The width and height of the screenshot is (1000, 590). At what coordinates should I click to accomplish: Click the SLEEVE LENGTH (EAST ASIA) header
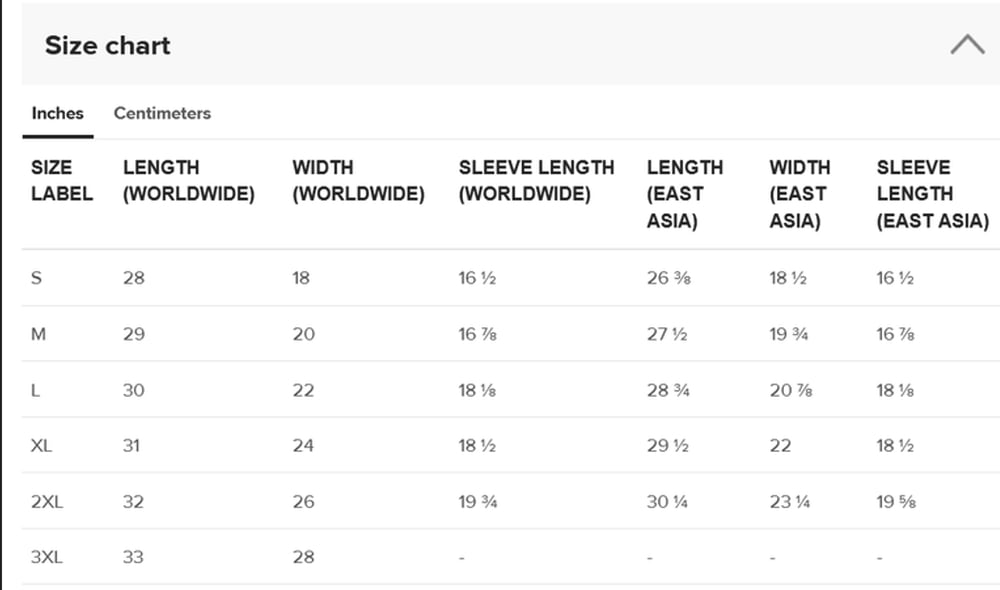click(x=932, y=194)
